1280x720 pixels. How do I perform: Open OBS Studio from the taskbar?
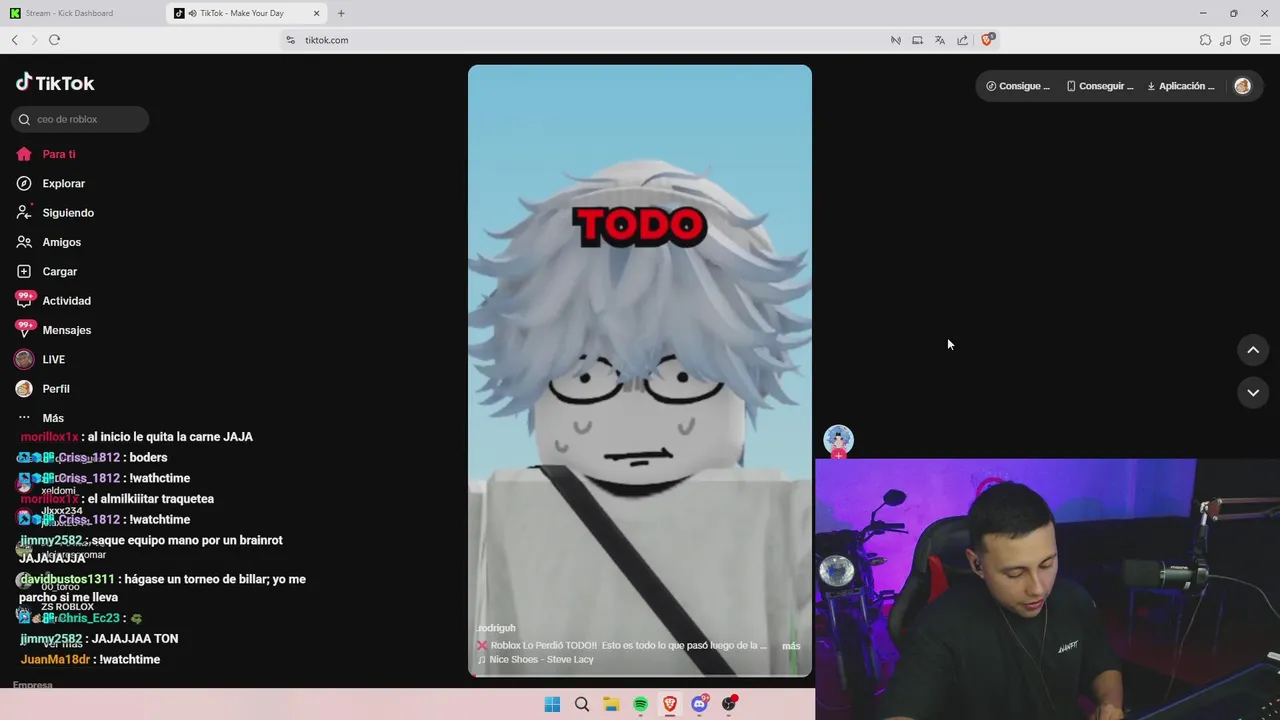[x=729, y=704]
